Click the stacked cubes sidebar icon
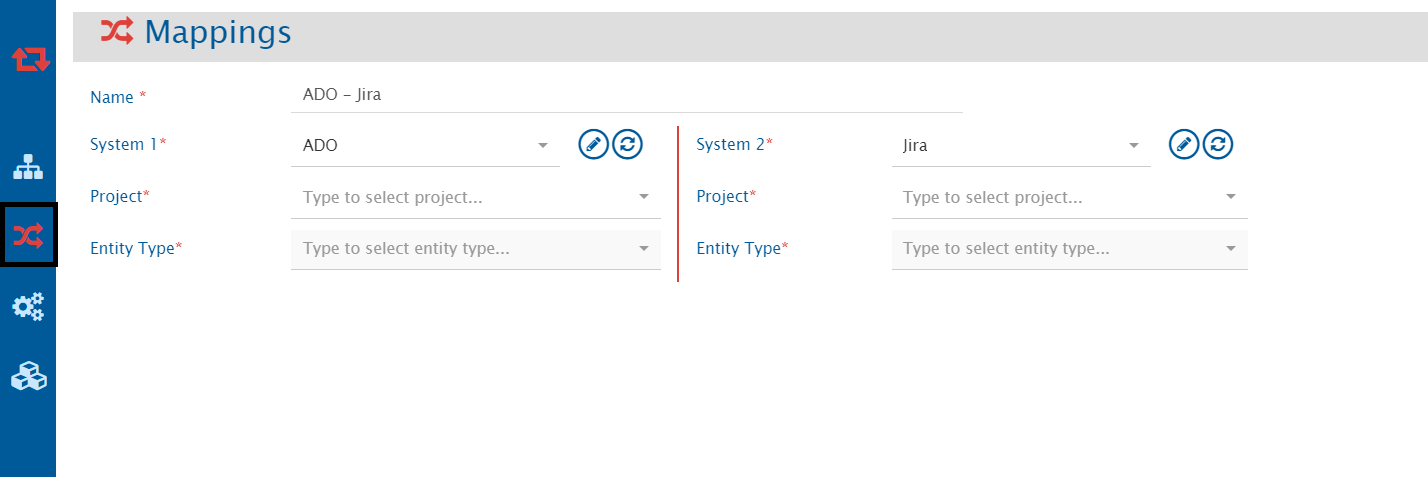The height and width of the screenshot is (477, 1428). pos(28,377)
